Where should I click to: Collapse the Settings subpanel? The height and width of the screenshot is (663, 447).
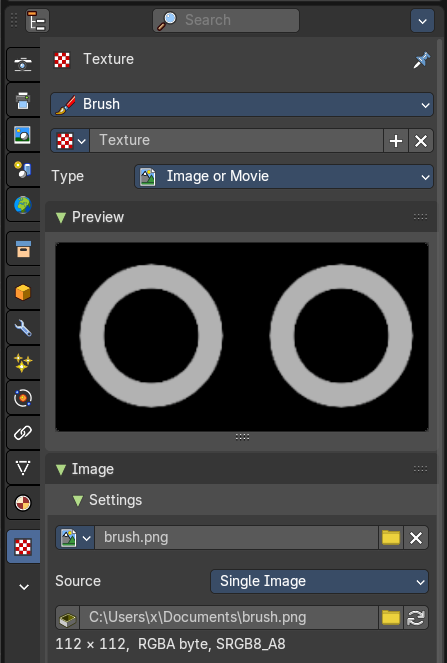(78, 500)
